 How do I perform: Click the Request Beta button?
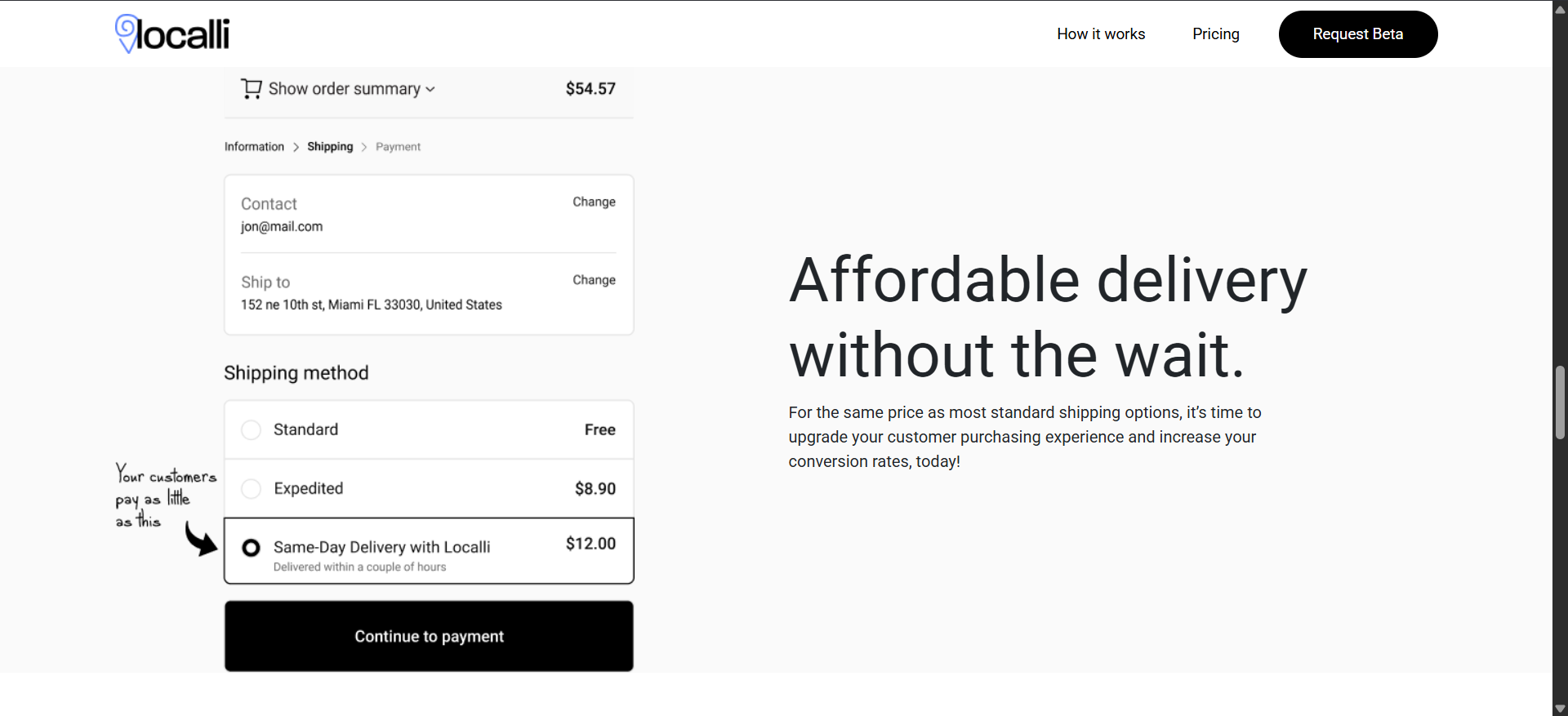pos(1357,34)
